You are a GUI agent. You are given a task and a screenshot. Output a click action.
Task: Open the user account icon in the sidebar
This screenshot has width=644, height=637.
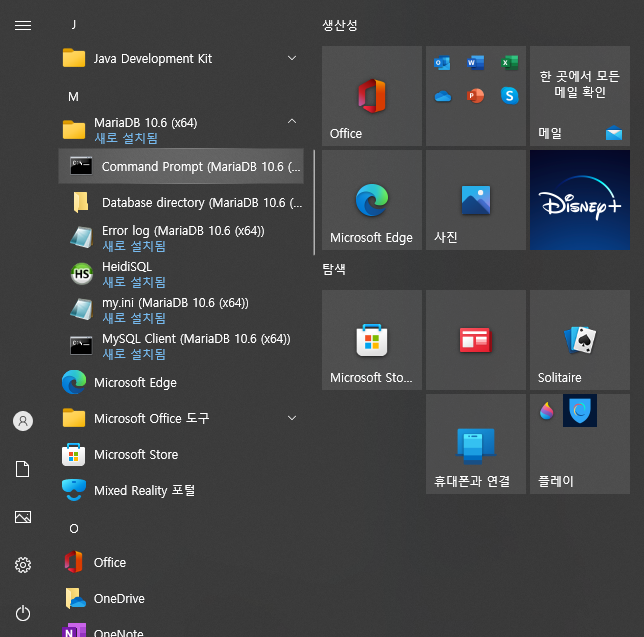(x=23, y=421)
